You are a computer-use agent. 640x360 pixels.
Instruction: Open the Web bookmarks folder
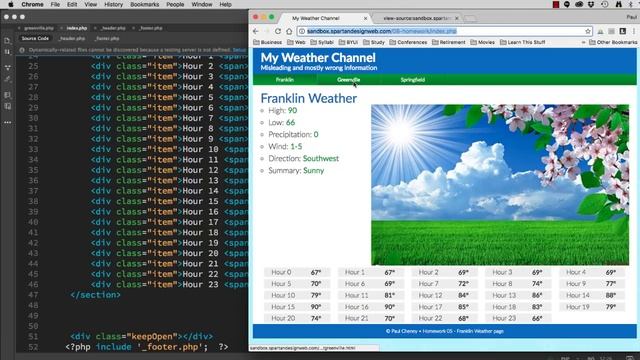(296, 42)
